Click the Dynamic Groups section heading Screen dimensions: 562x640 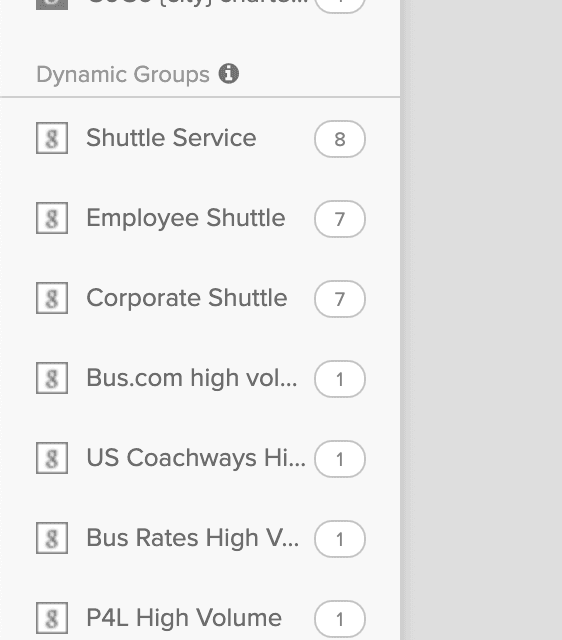point(123,75)
